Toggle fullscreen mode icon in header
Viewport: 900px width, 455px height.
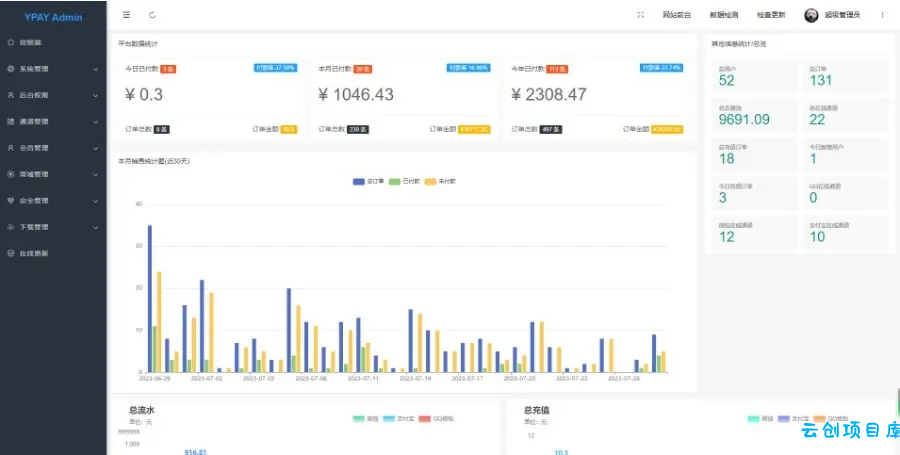coord(641,15)
